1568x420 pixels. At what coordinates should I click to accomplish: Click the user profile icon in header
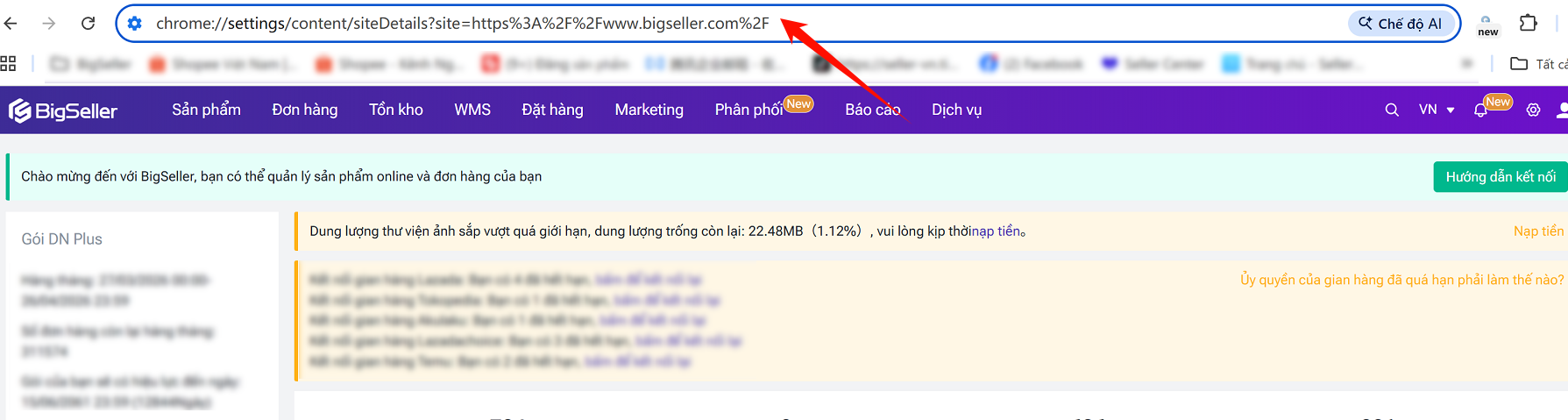(1561, 110)
